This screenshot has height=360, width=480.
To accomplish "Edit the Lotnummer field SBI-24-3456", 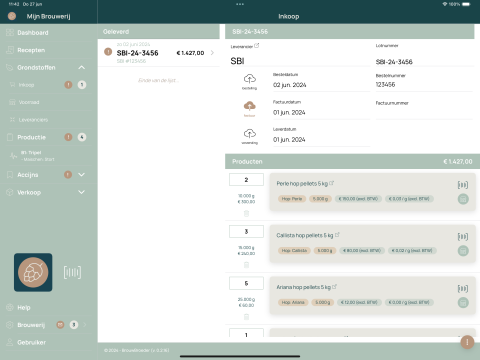I will point(424,62).
